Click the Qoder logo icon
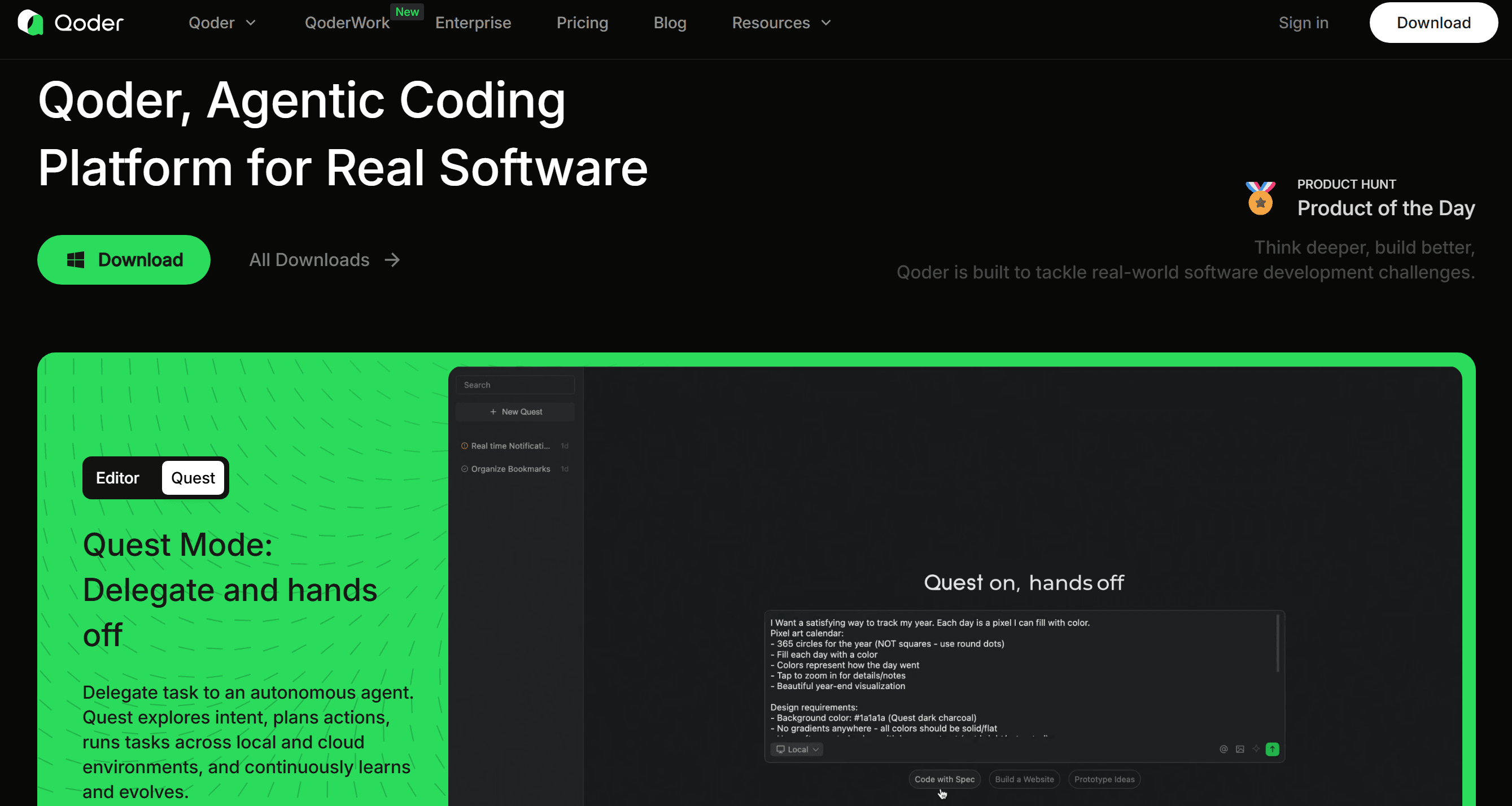 click(30, 23)
